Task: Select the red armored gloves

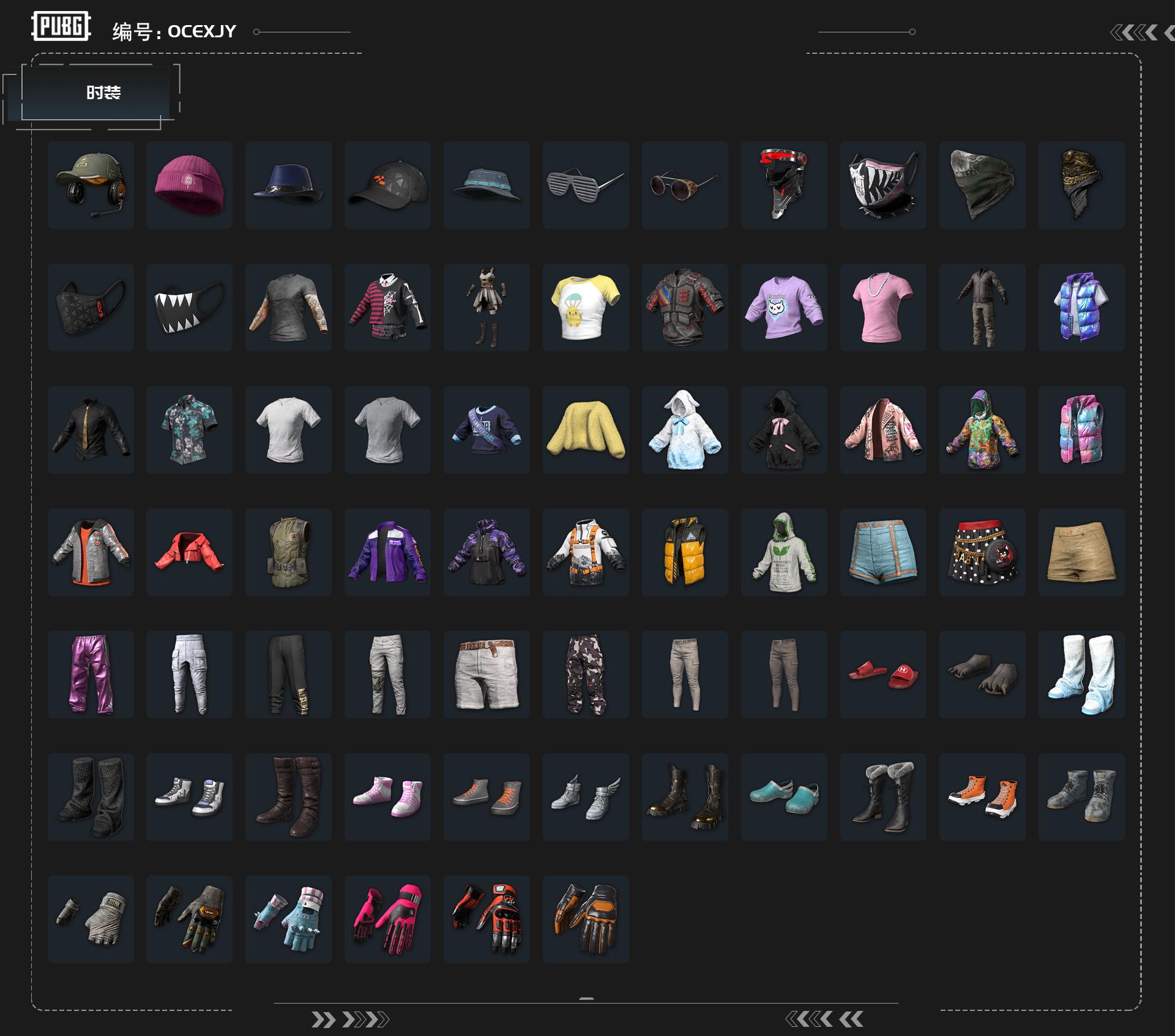Action: pyautogui.click(x=487, y=920)
